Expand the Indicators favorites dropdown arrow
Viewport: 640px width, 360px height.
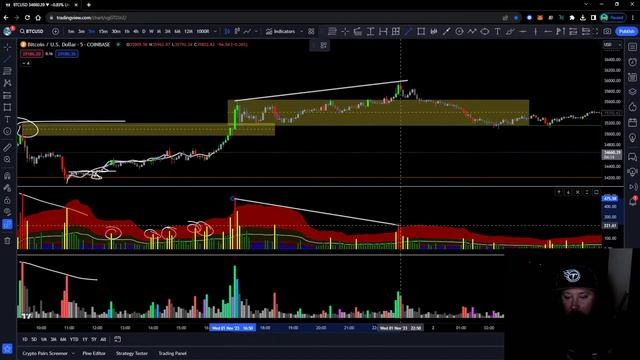[302, 31]
